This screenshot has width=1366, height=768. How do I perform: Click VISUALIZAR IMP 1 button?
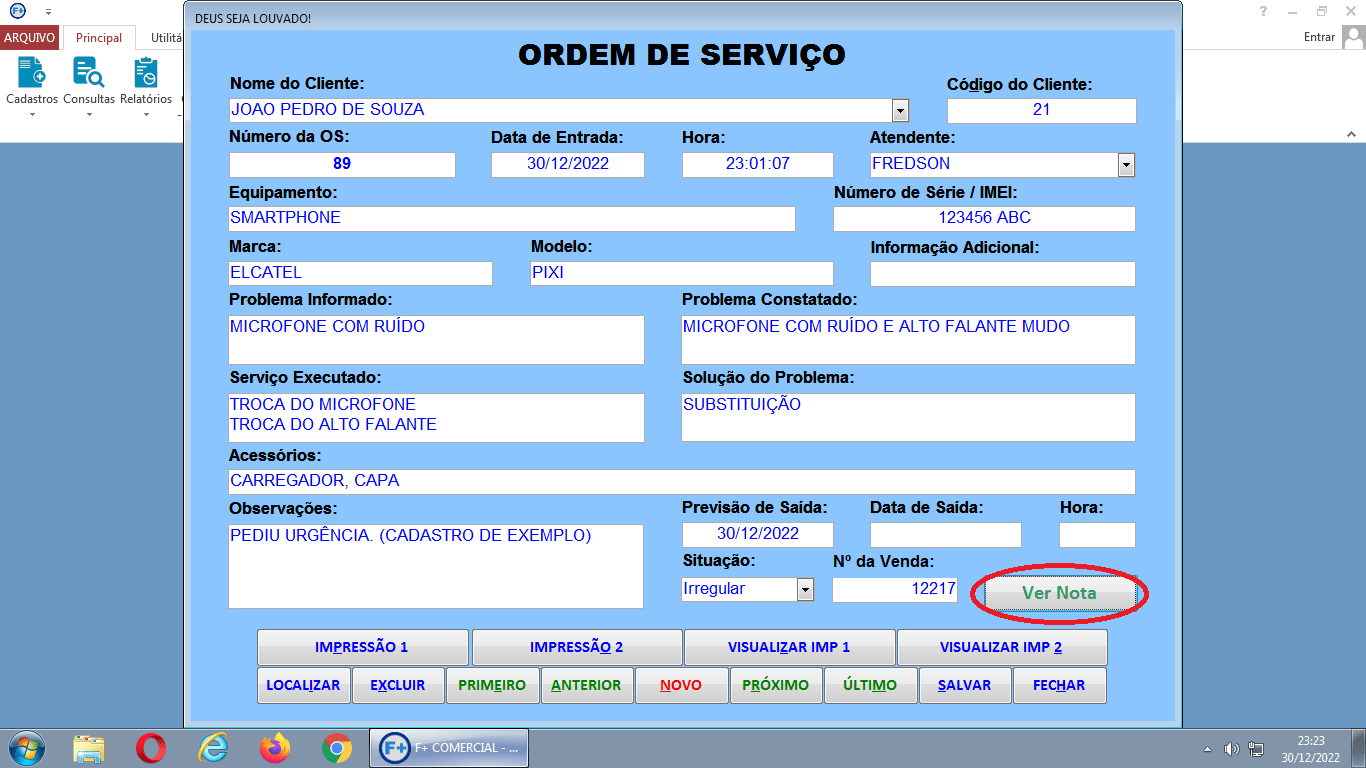click(789, 647)
